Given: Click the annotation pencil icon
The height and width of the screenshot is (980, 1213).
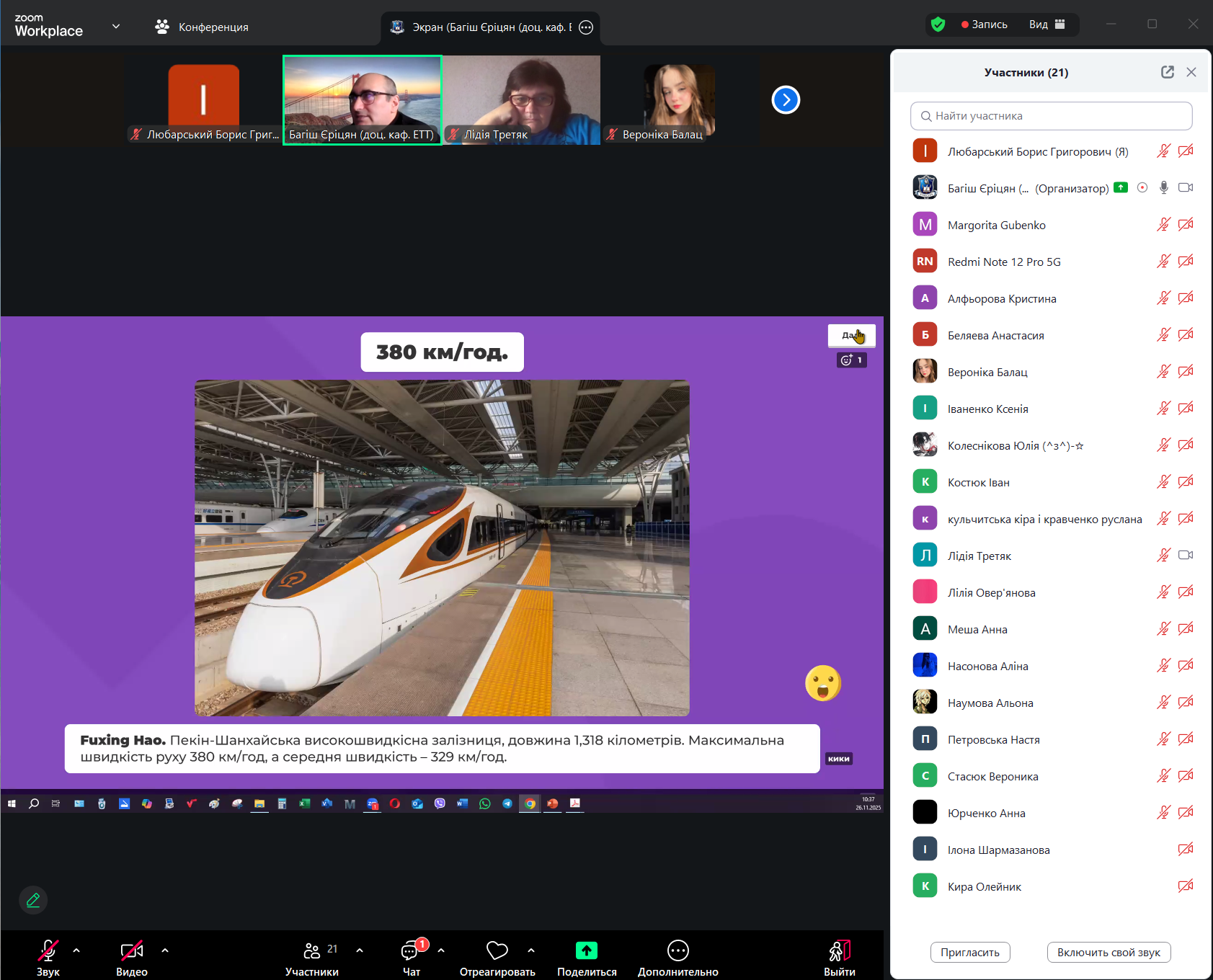Looking at the screenshot, I should (33, 900).
